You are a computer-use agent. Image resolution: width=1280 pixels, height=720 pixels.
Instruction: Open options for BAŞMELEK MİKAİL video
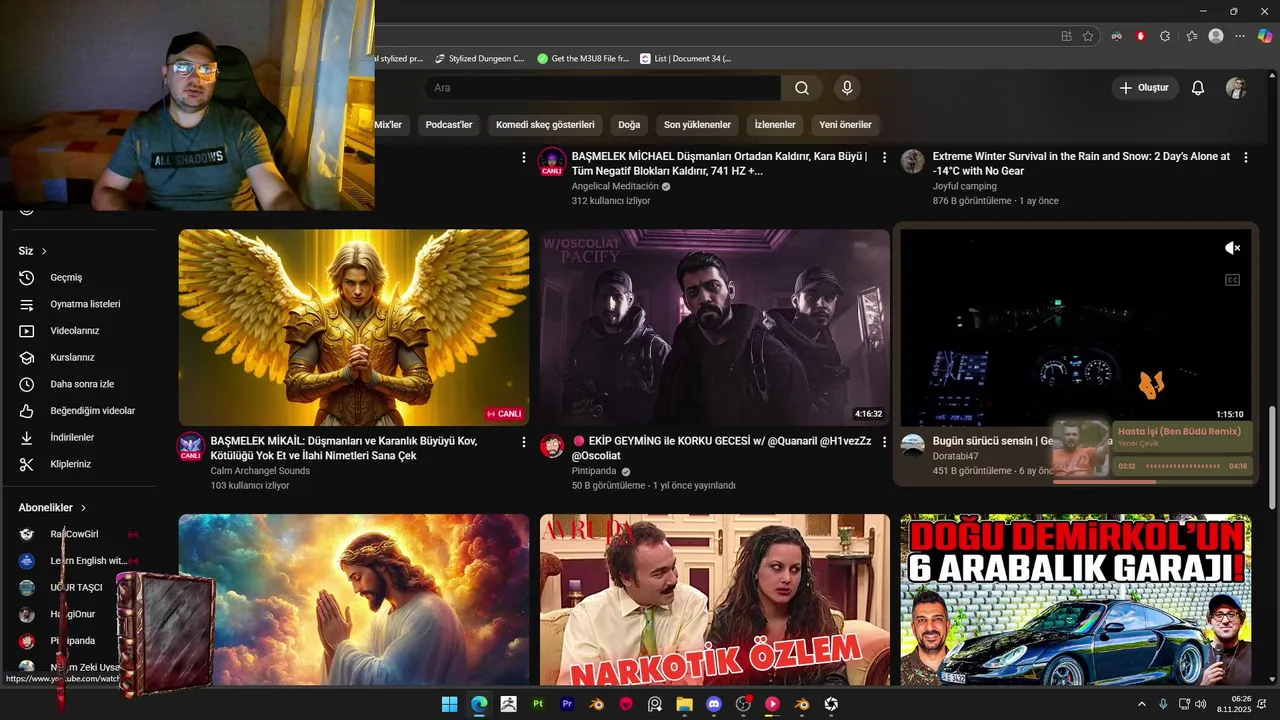click(x=524, y=442)
